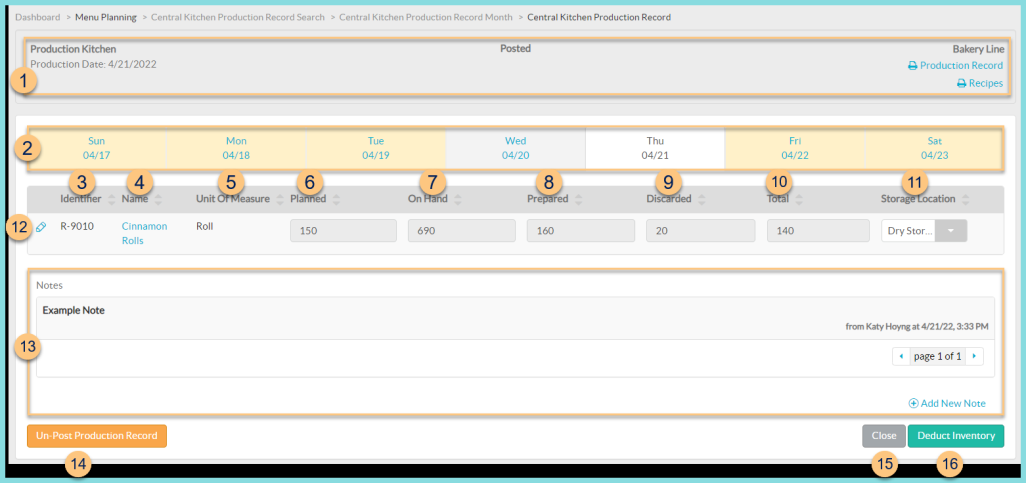Click the printer icon beside Recipes
1026x483 pixels.
pyautogui.click(x=961, y=84)
